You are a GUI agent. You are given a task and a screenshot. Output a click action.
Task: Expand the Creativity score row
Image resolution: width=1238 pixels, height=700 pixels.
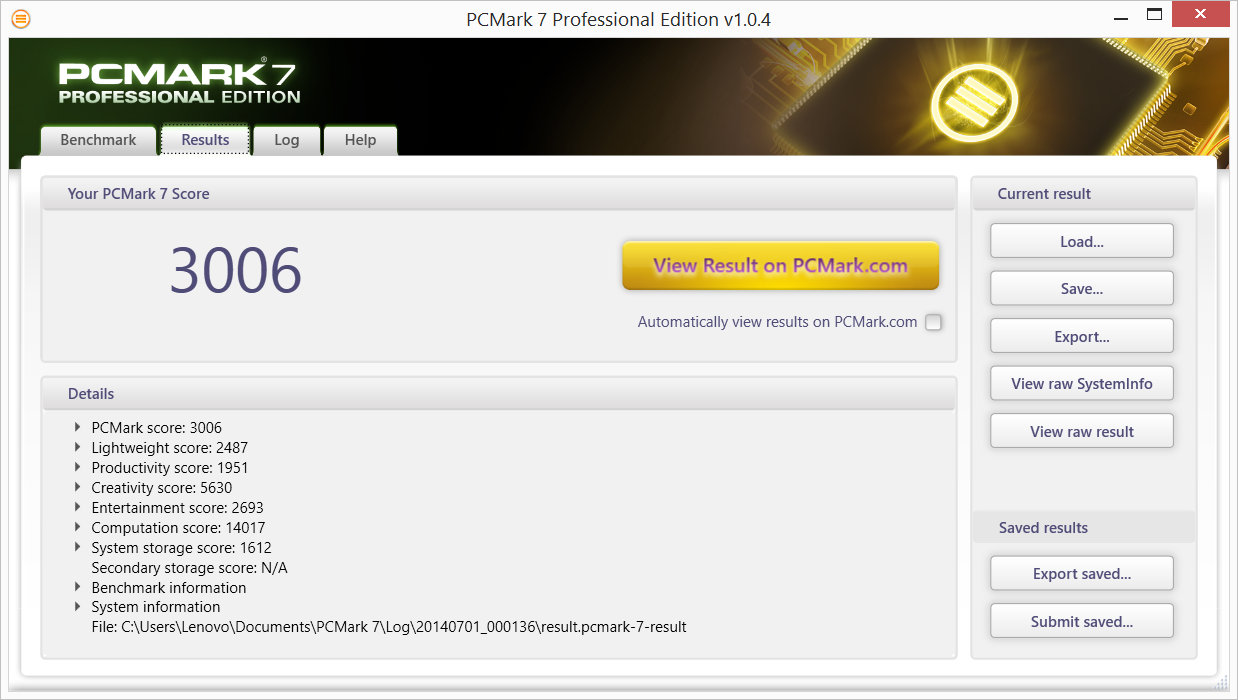tap(78, 487)
